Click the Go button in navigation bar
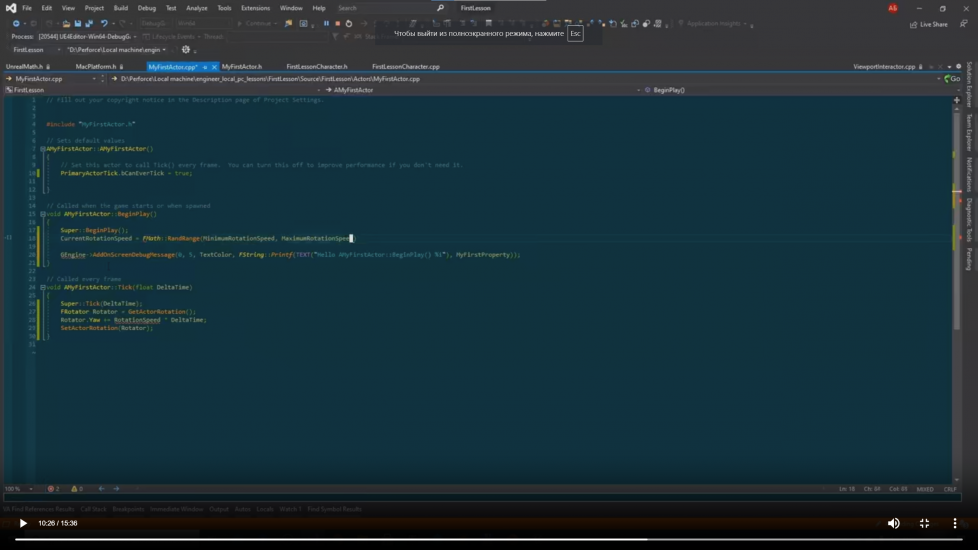This screenshot has width=978, height=550. [x=952, y=78]
